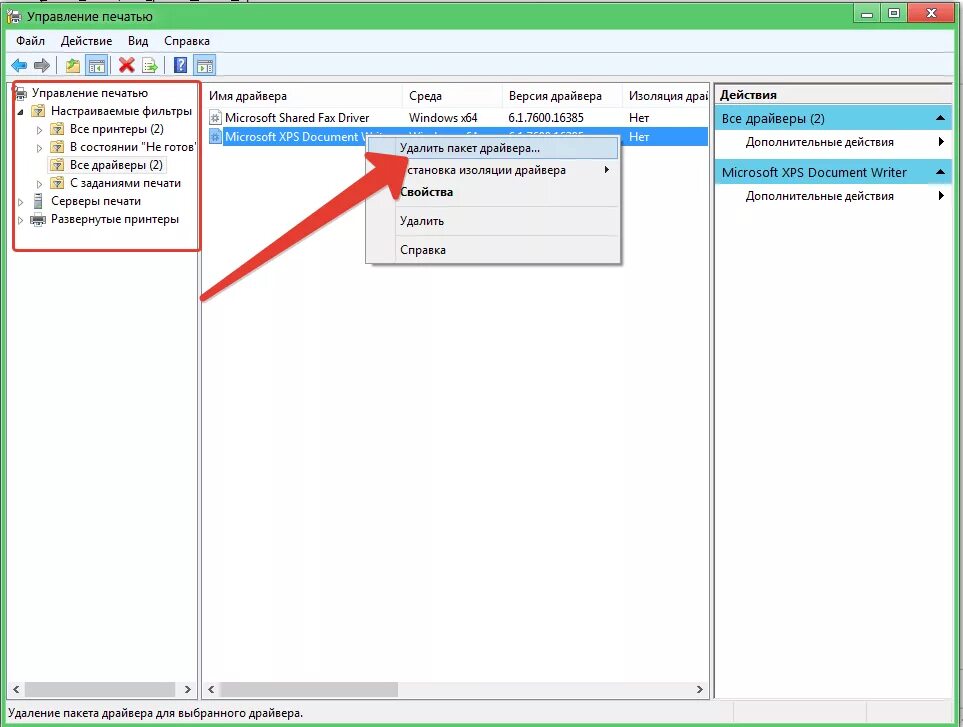The width and height of the screenshot is (963, 727).
Task: Open Help with the question mark icon
Action: point(181,65)
